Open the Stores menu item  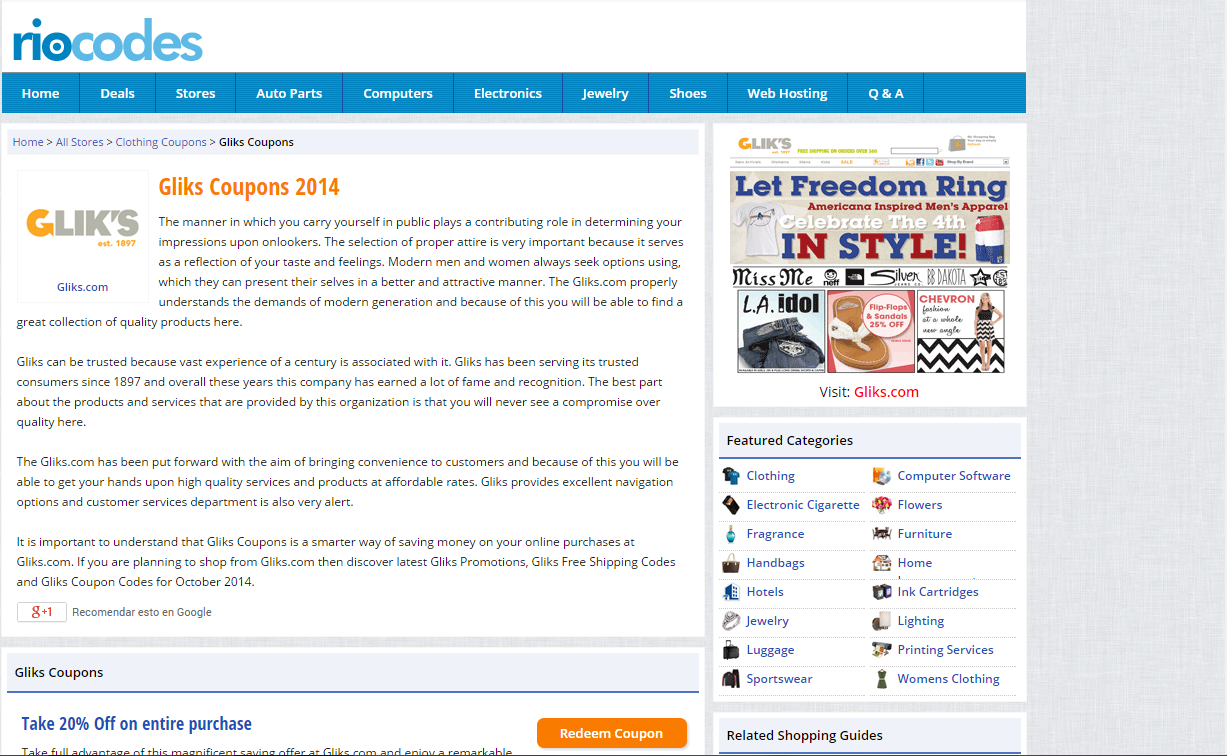tap(195, 93)
